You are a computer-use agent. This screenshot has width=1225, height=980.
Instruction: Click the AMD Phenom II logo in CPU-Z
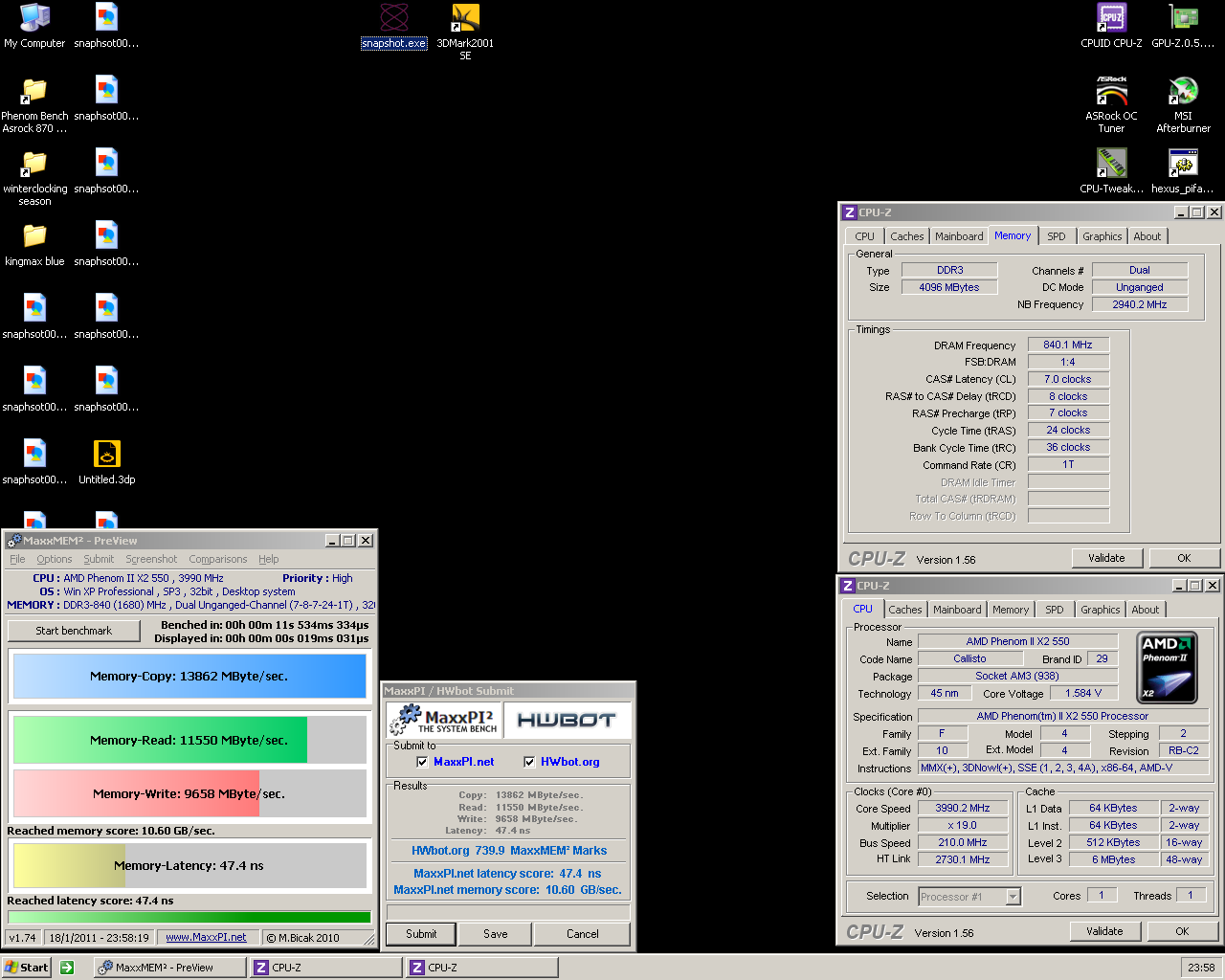[x=1168, y=667]
